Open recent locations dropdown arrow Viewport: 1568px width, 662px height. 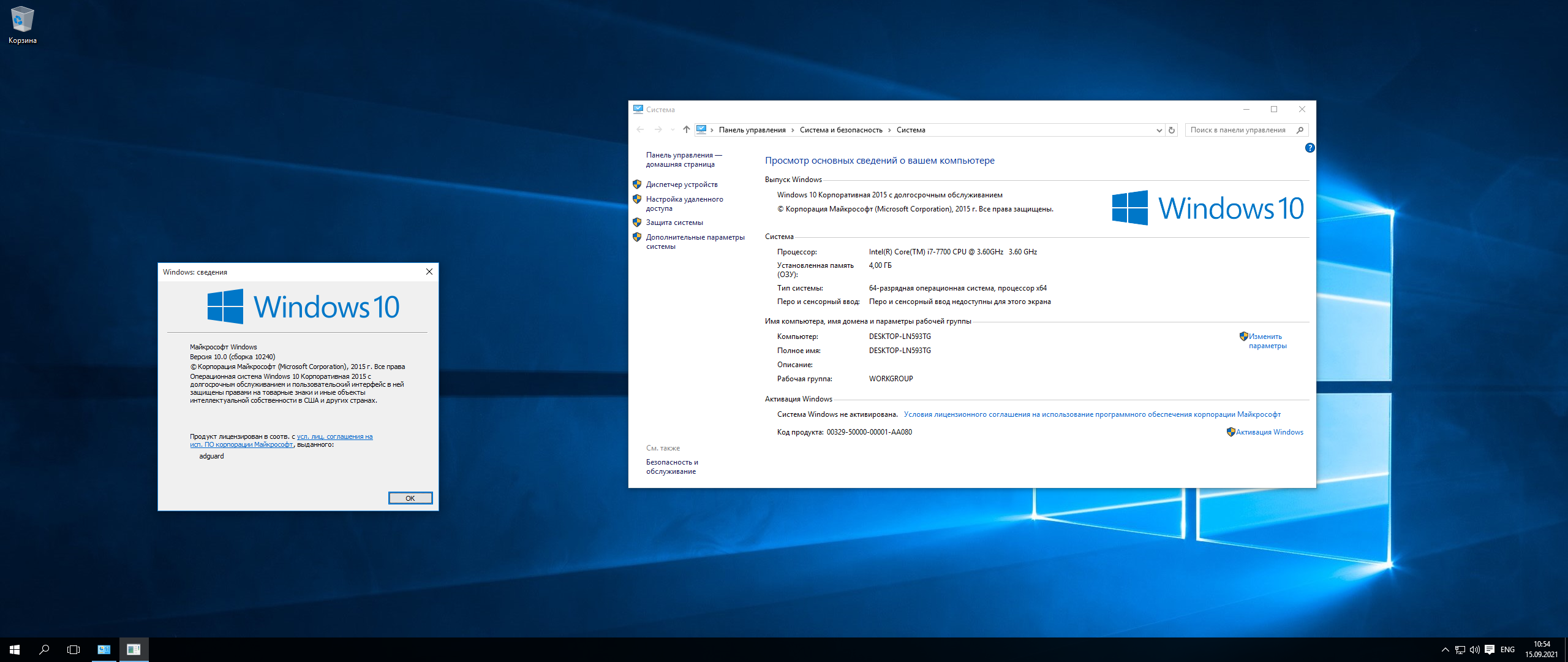click(x=673, y=129)
